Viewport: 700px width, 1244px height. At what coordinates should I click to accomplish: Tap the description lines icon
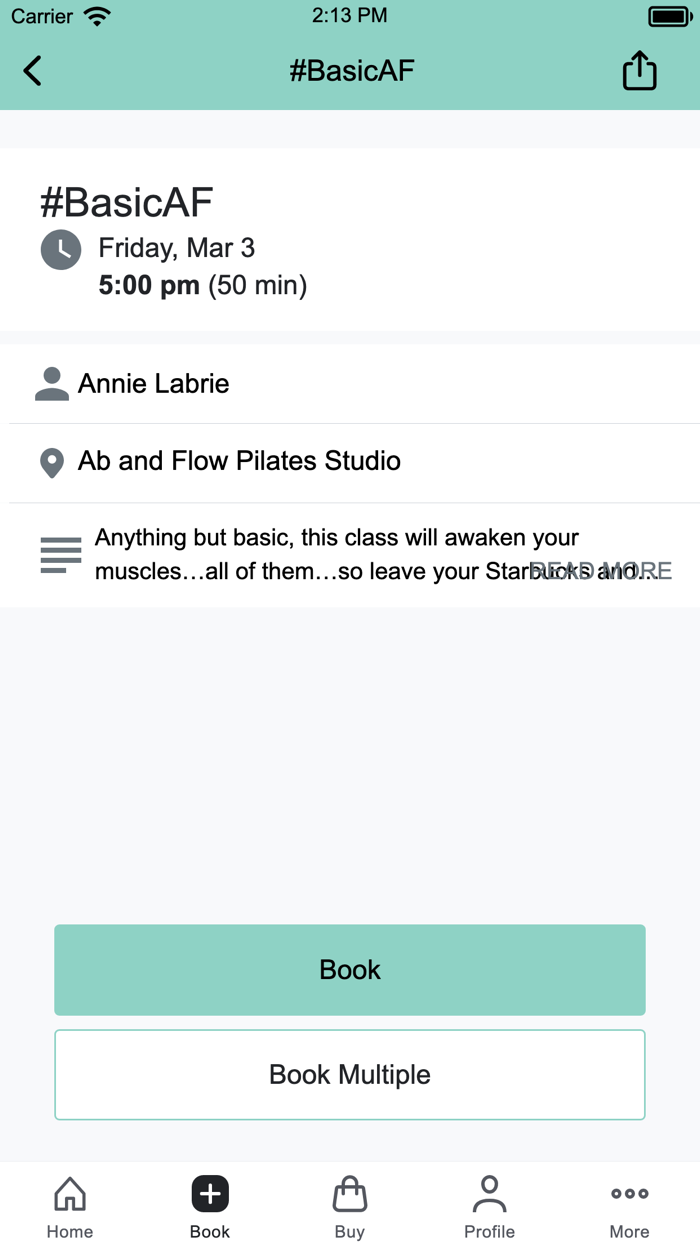tap(61, 554)
